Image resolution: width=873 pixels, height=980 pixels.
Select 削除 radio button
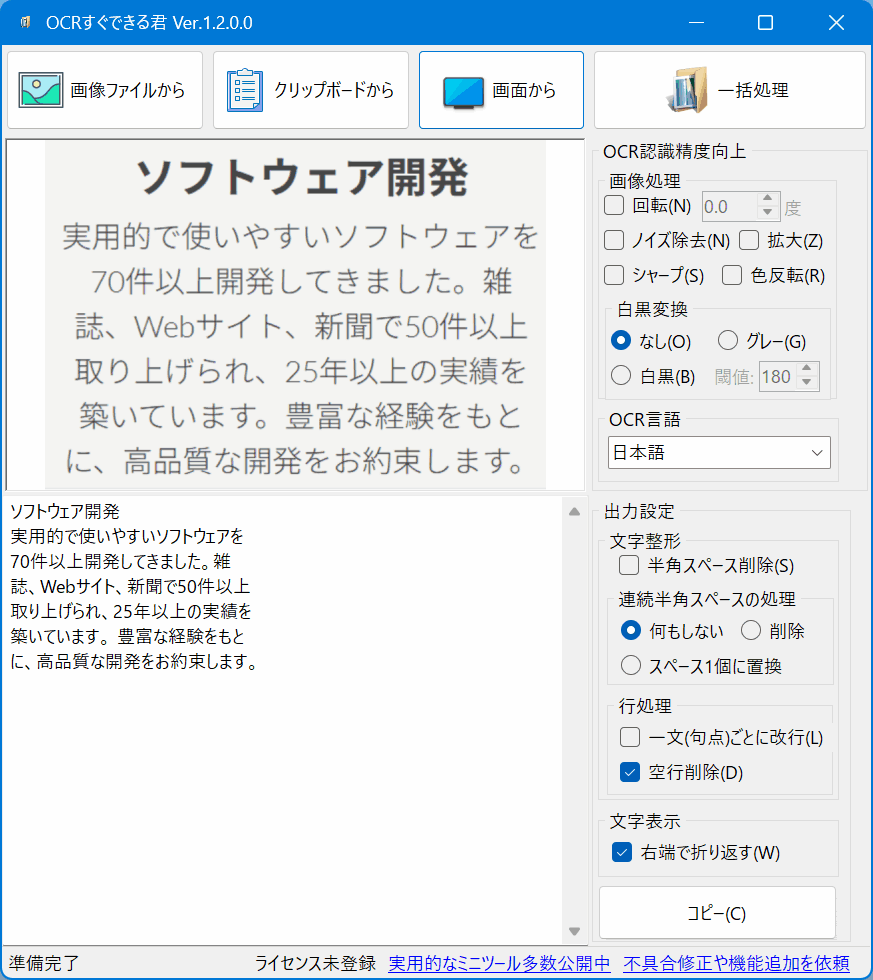751,631
